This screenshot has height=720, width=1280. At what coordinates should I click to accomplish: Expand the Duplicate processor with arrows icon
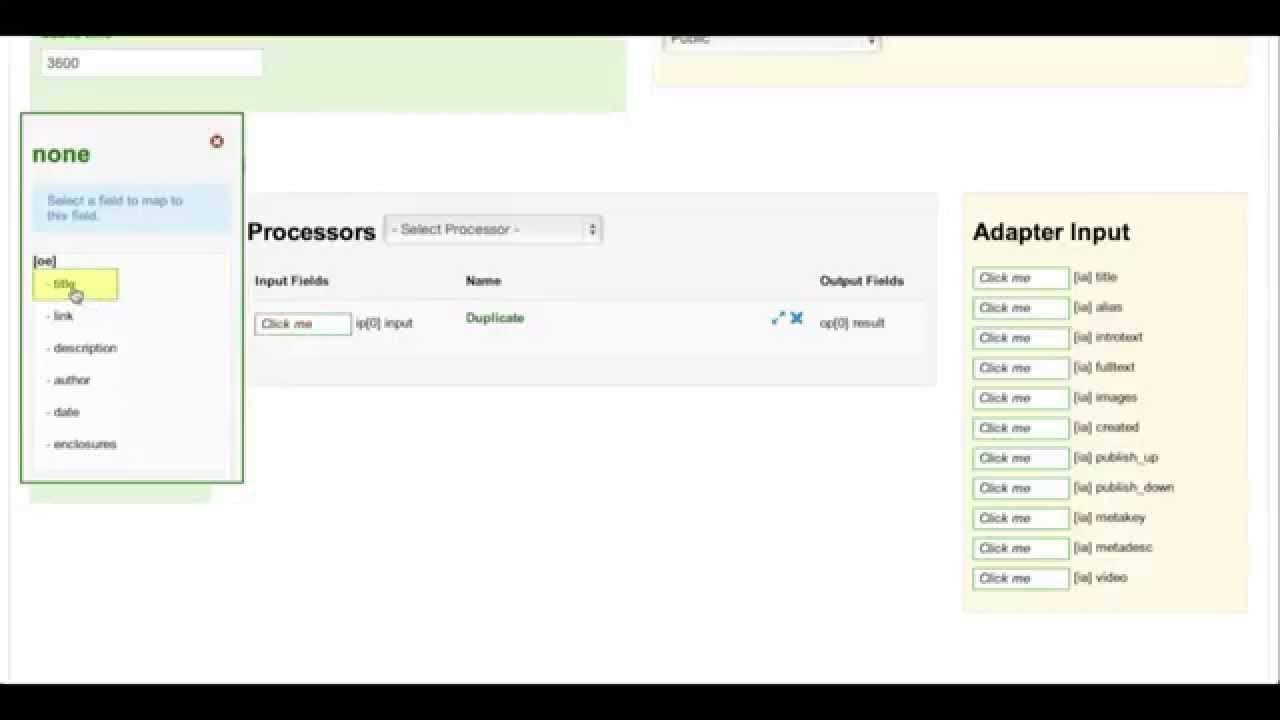(778, 318)
